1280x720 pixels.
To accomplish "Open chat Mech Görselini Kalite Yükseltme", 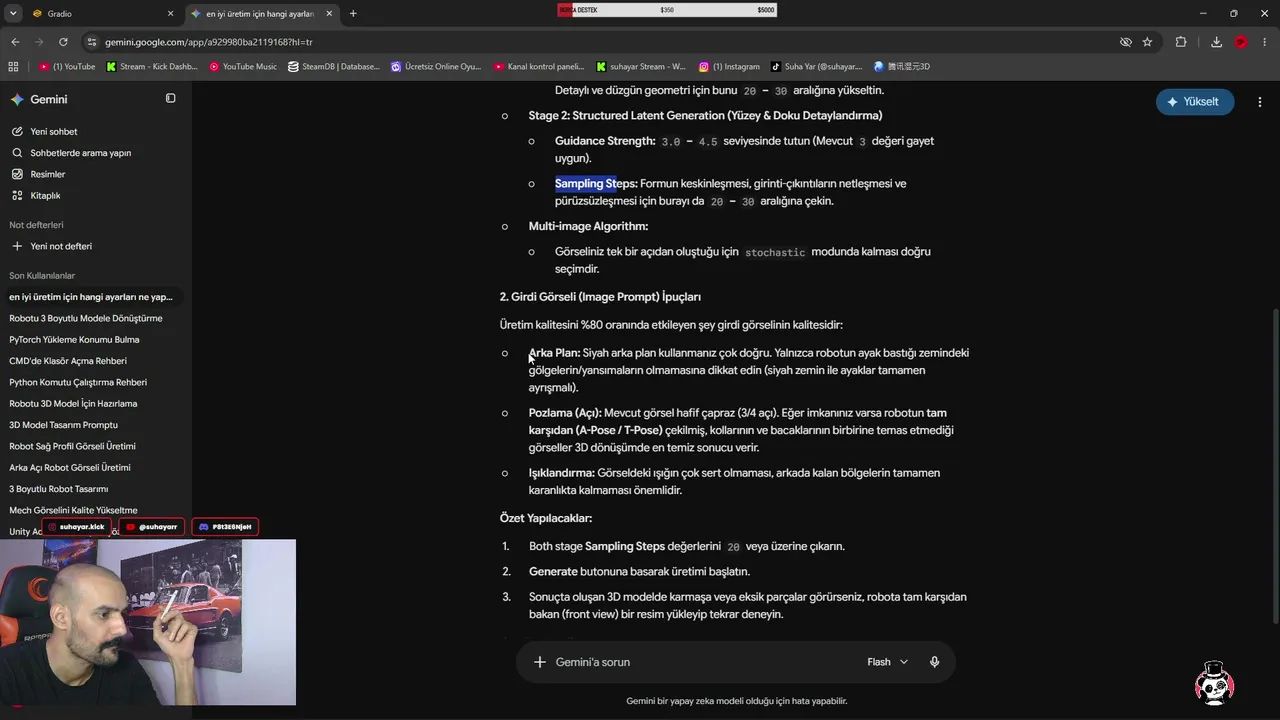I will pyautogui.click(x=73, y=510).
